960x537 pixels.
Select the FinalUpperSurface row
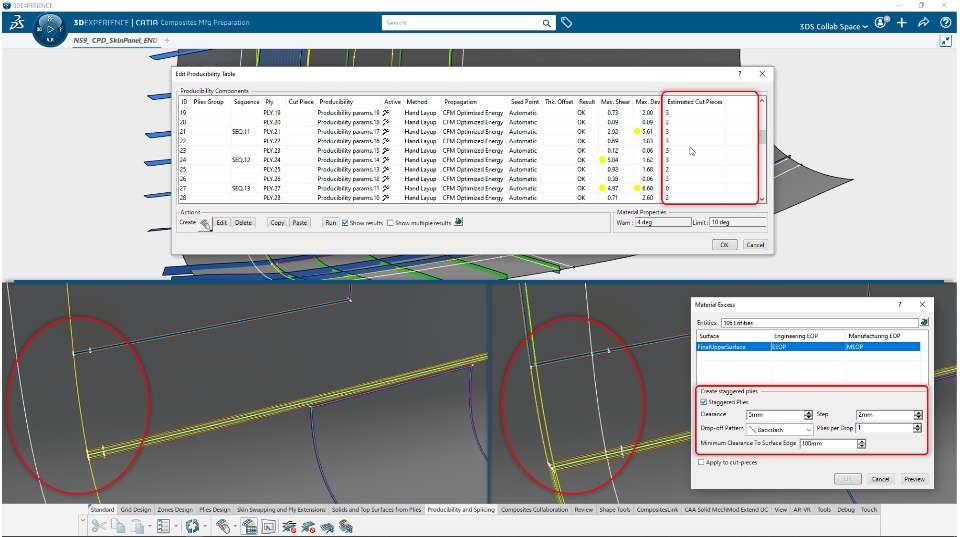pyautogui.click(x=808, y=347)
